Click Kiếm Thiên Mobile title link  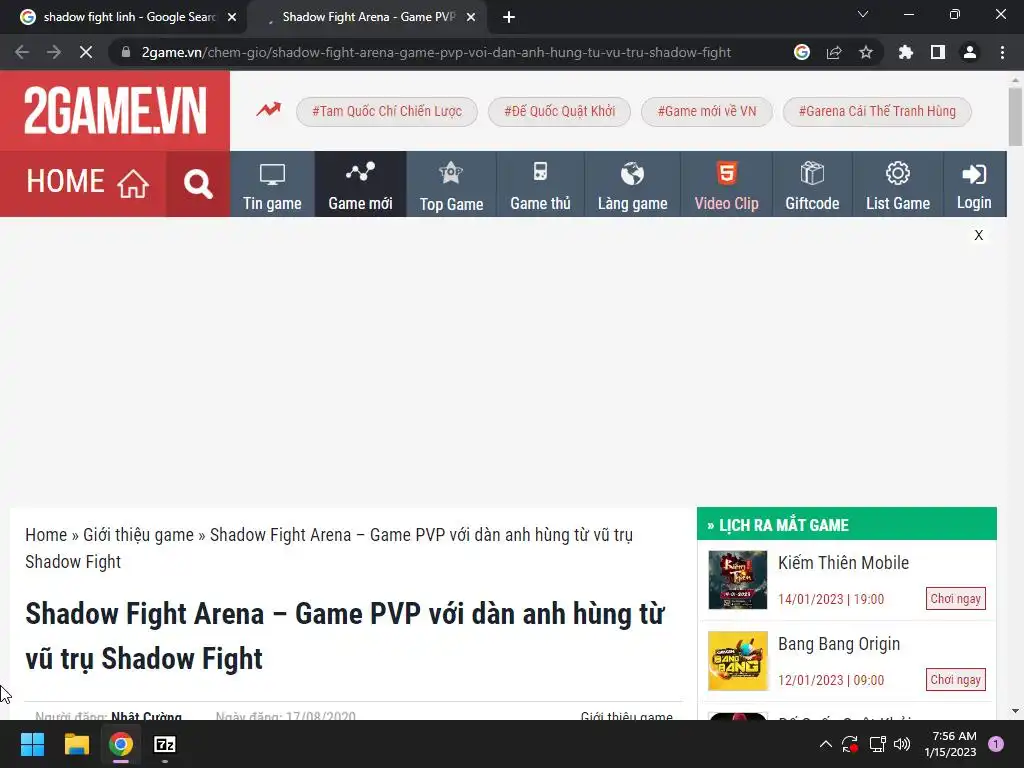843,562
